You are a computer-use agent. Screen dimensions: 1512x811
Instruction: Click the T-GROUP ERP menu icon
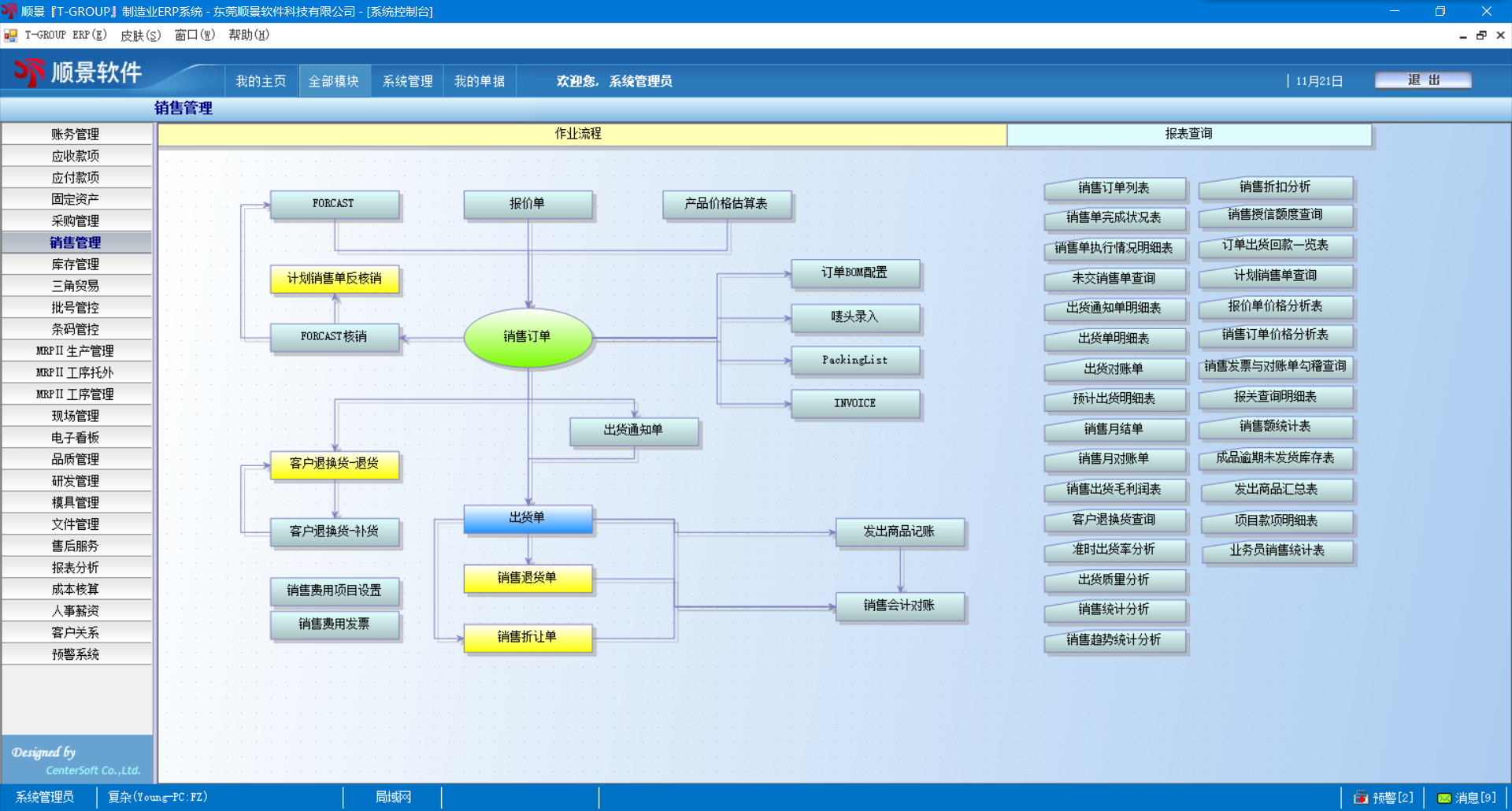tap(10, 35)
